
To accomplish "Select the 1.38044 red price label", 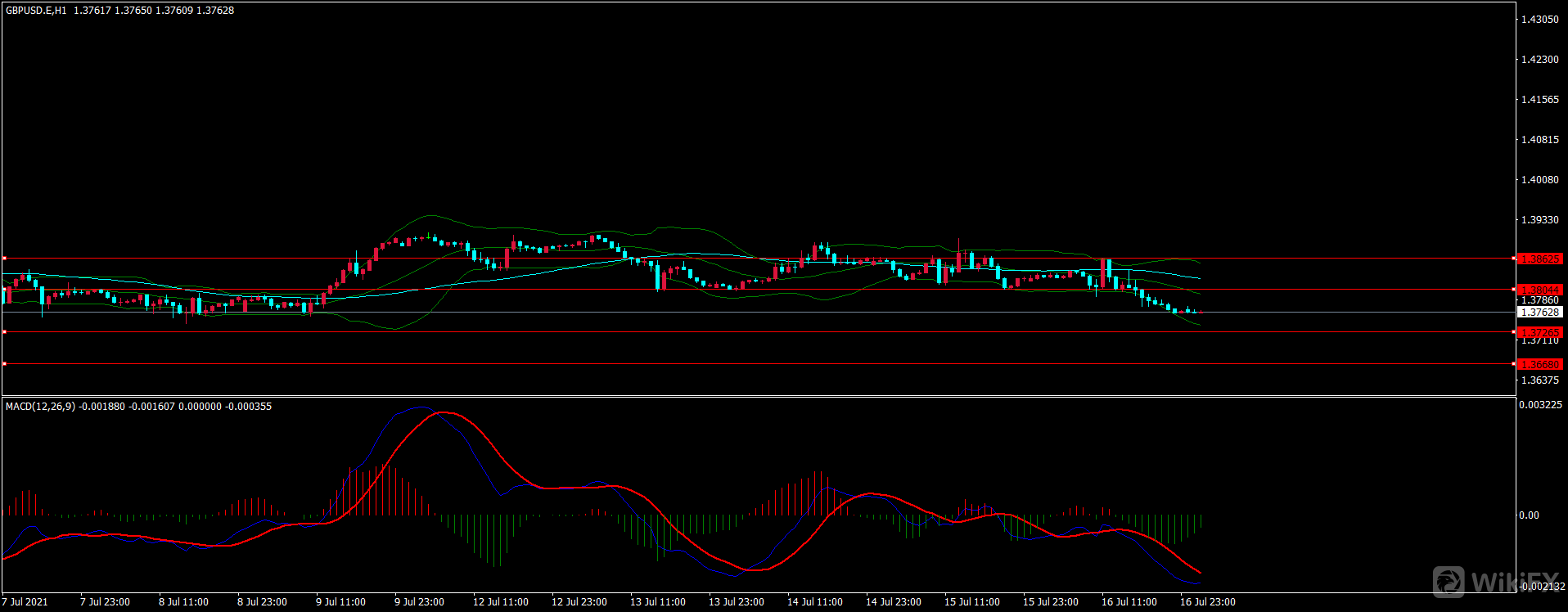I will click(1539, 290).
